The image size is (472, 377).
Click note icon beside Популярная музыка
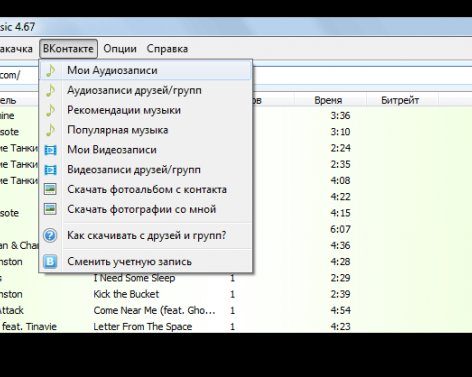[x=50, y=130]
